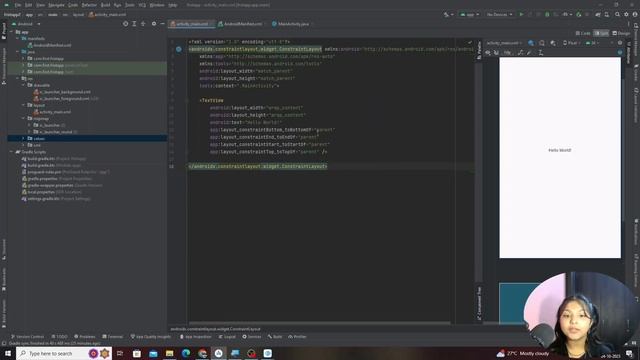This screenshot has height=360, width=640.
Task: Open the Build menu
Action: tap(105, 5)
